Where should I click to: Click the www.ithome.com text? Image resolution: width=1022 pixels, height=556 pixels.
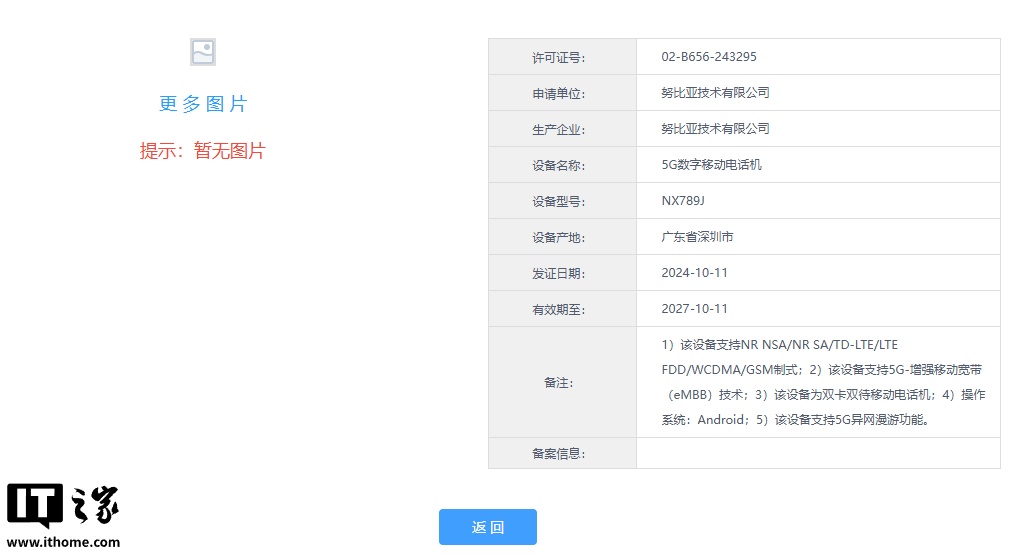[x=63, y=542]
